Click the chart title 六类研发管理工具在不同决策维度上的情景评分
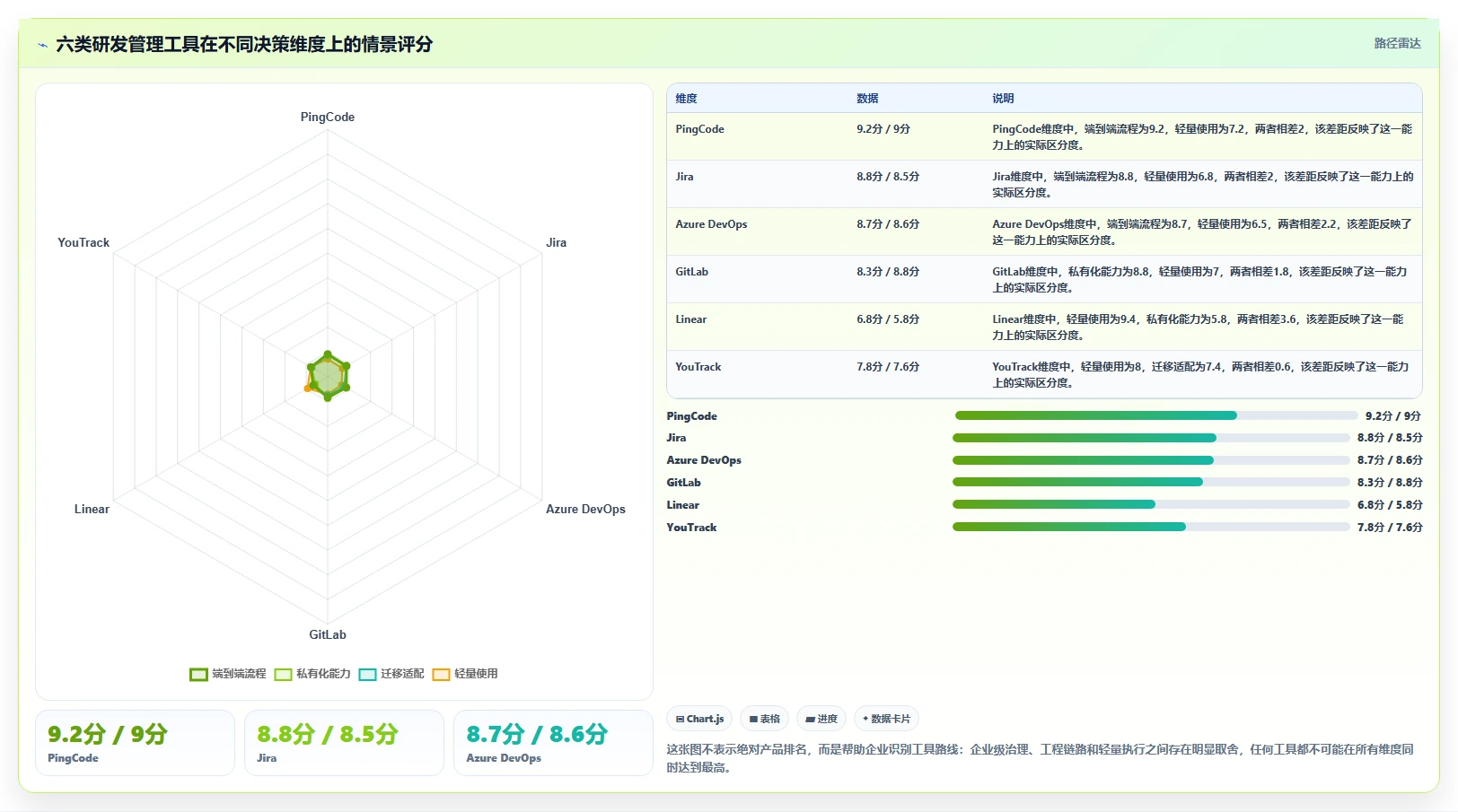This screenshot has height=812, width=1458. coord(244,45)
